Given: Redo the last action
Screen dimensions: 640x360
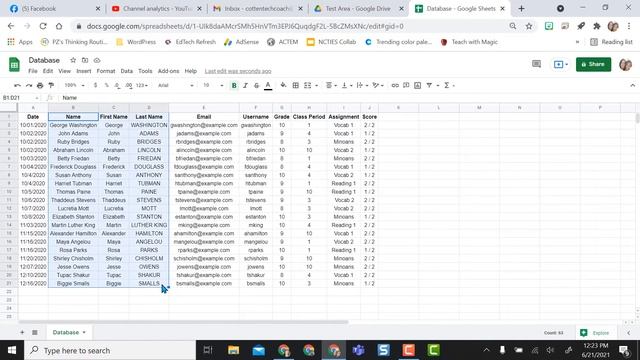Looking at the screenshot, I should [29, 85].
